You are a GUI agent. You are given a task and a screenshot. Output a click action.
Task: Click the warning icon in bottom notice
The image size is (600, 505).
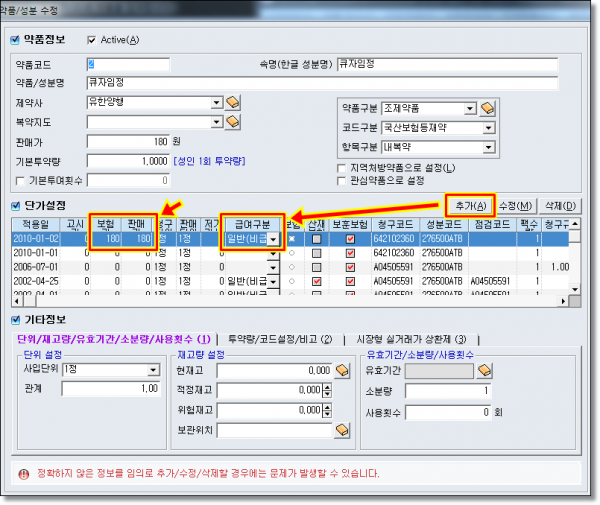pyautogui.click(x=23, y=472)
